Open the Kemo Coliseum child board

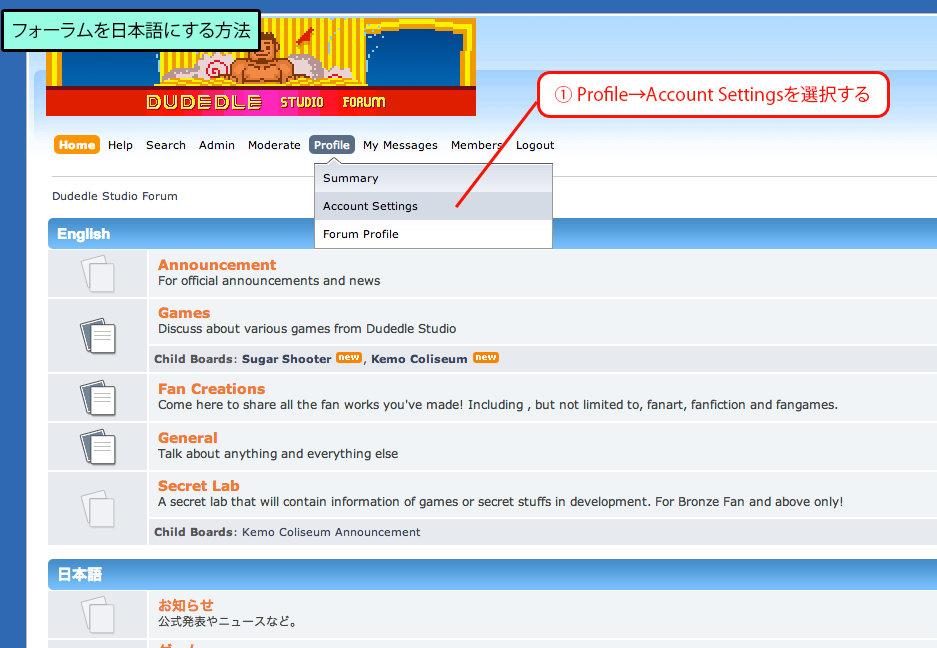[x=419, y=359]
